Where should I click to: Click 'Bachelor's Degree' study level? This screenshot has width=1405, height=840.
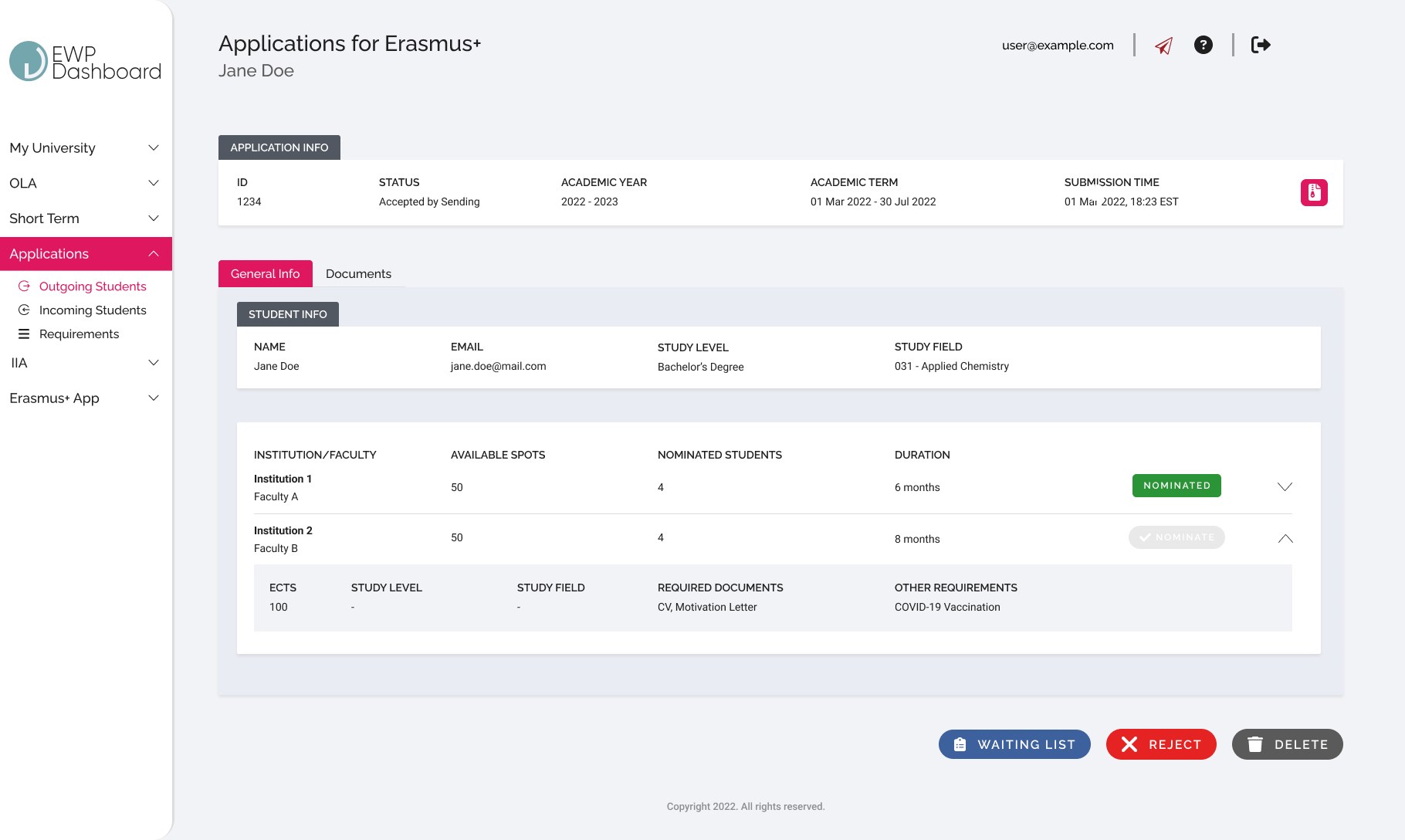(700, 367)
